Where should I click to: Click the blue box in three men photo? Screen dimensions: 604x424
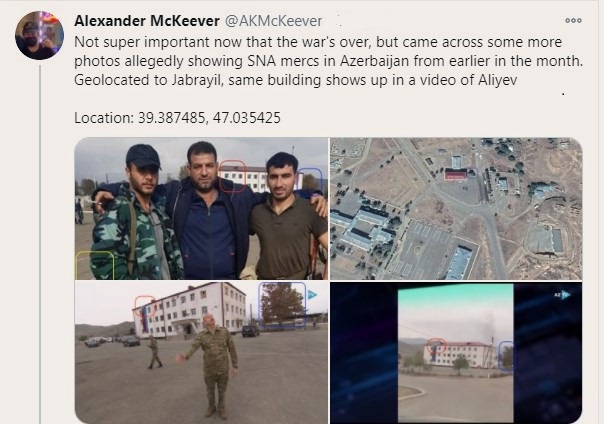click(309, 183)
